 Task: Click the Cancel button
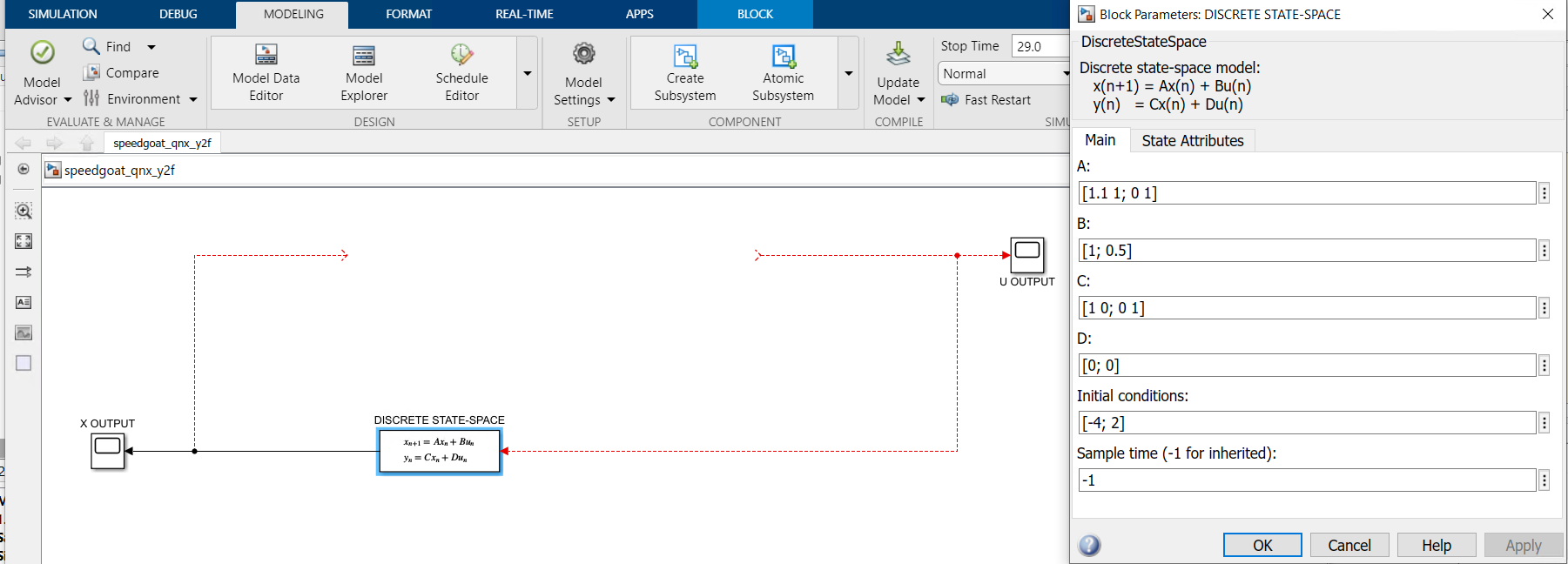coord(1349,545)
